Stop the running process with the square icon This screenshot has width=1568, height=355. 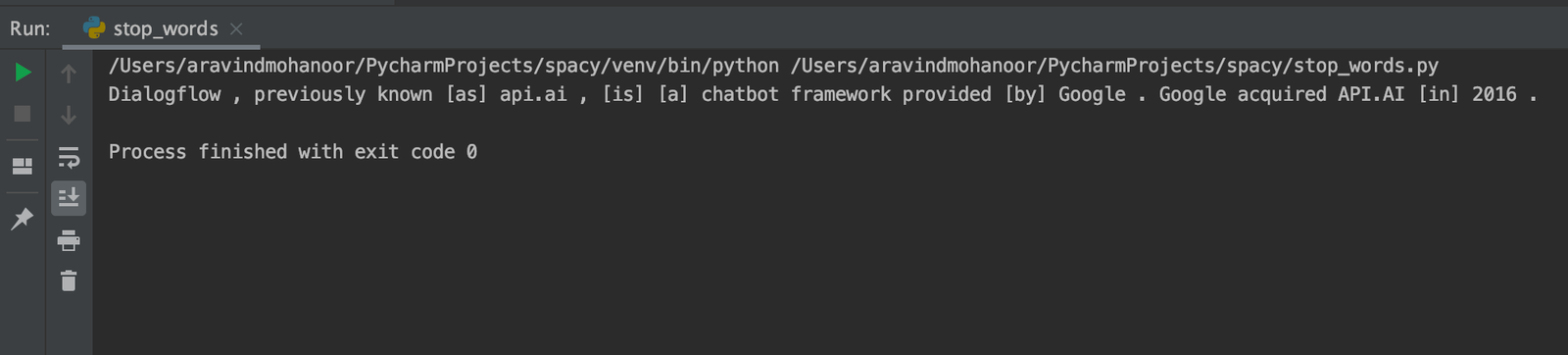point(23,114)
